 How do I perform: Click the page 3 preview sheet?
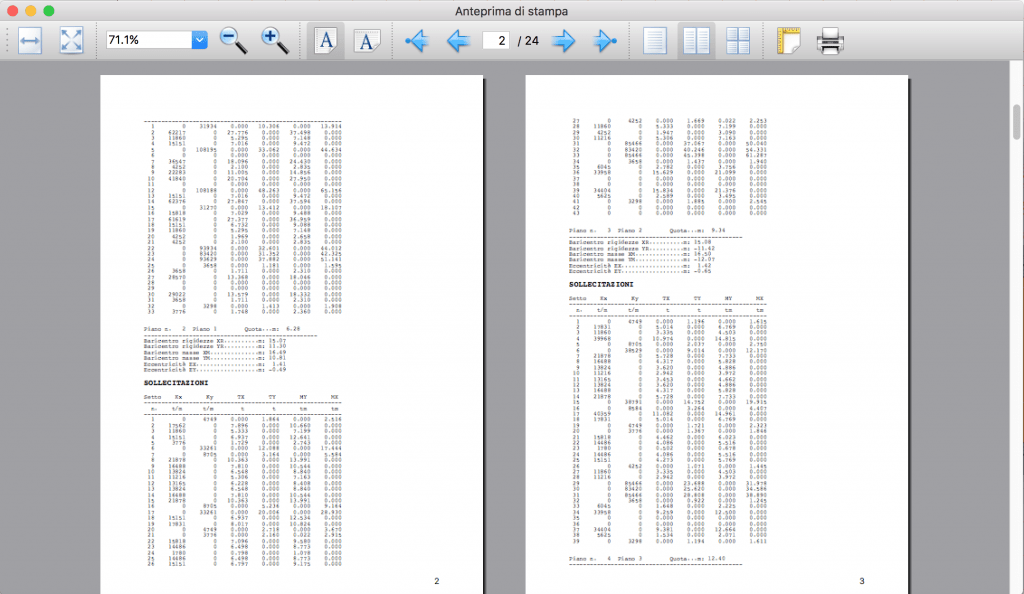[x=716, y=334]
